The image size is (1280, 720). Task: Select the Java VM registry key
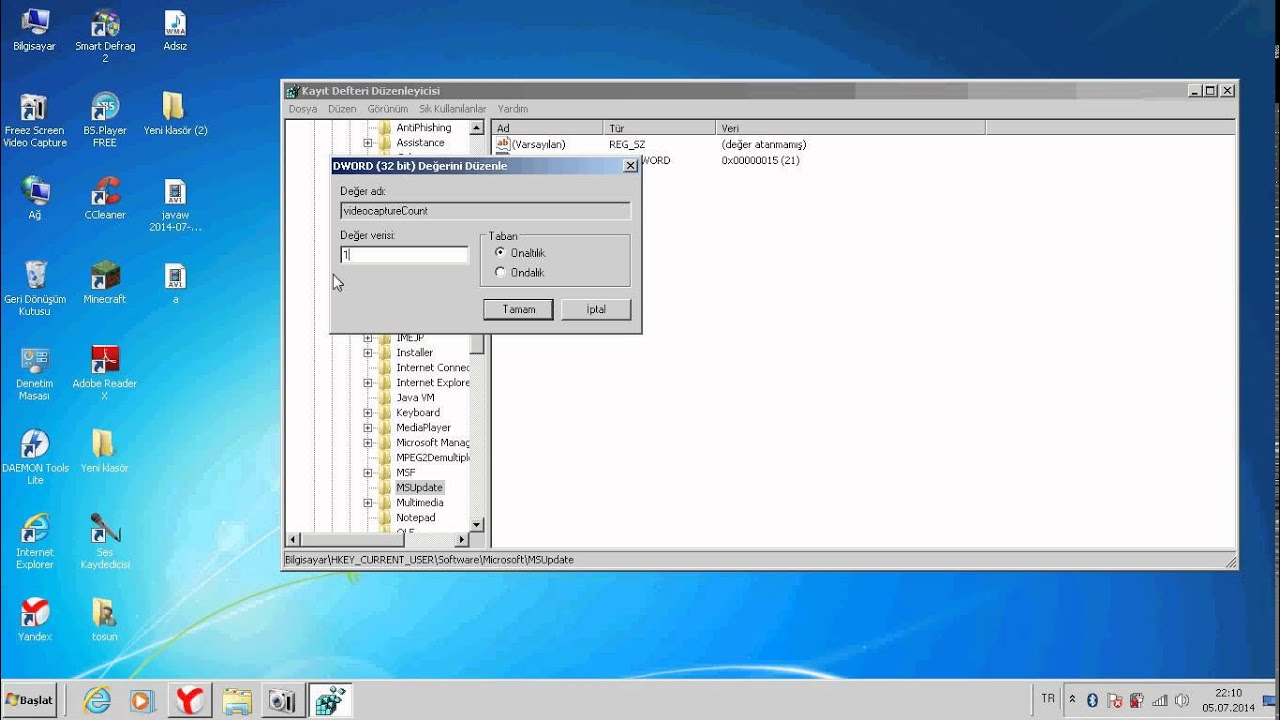[x=415, y=398]
